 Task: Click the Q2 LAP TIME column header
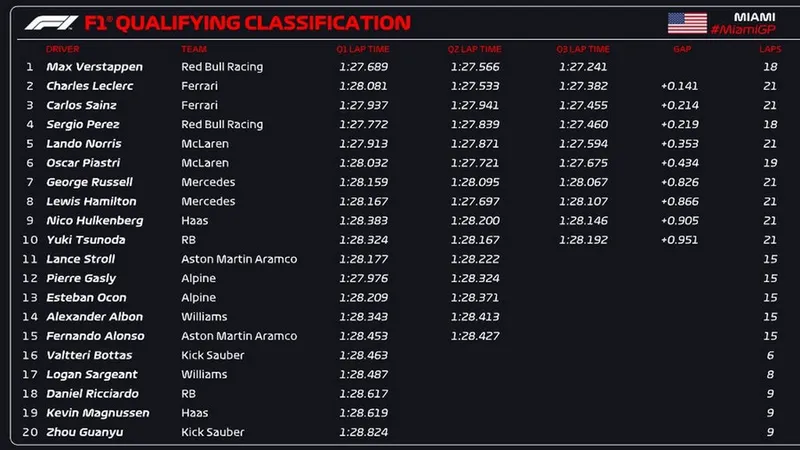point(475,48)
